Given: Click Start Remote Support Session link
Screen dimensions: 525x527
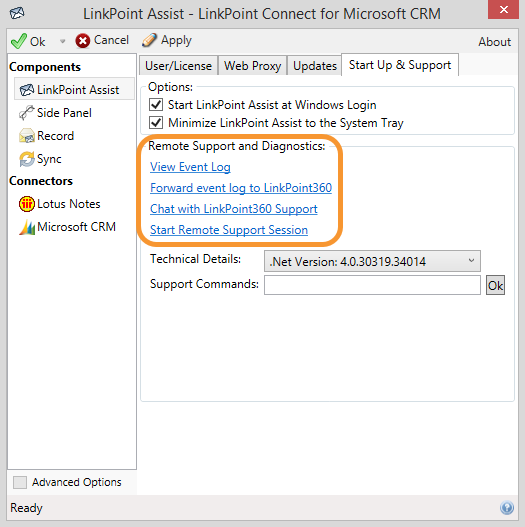Looking at the screenshot, I should (229, 230).
